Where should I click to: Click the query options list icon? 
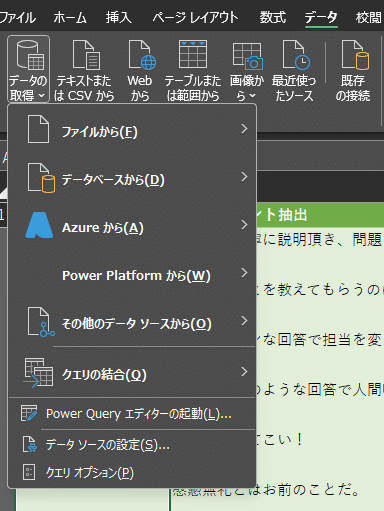pos(29,472)
